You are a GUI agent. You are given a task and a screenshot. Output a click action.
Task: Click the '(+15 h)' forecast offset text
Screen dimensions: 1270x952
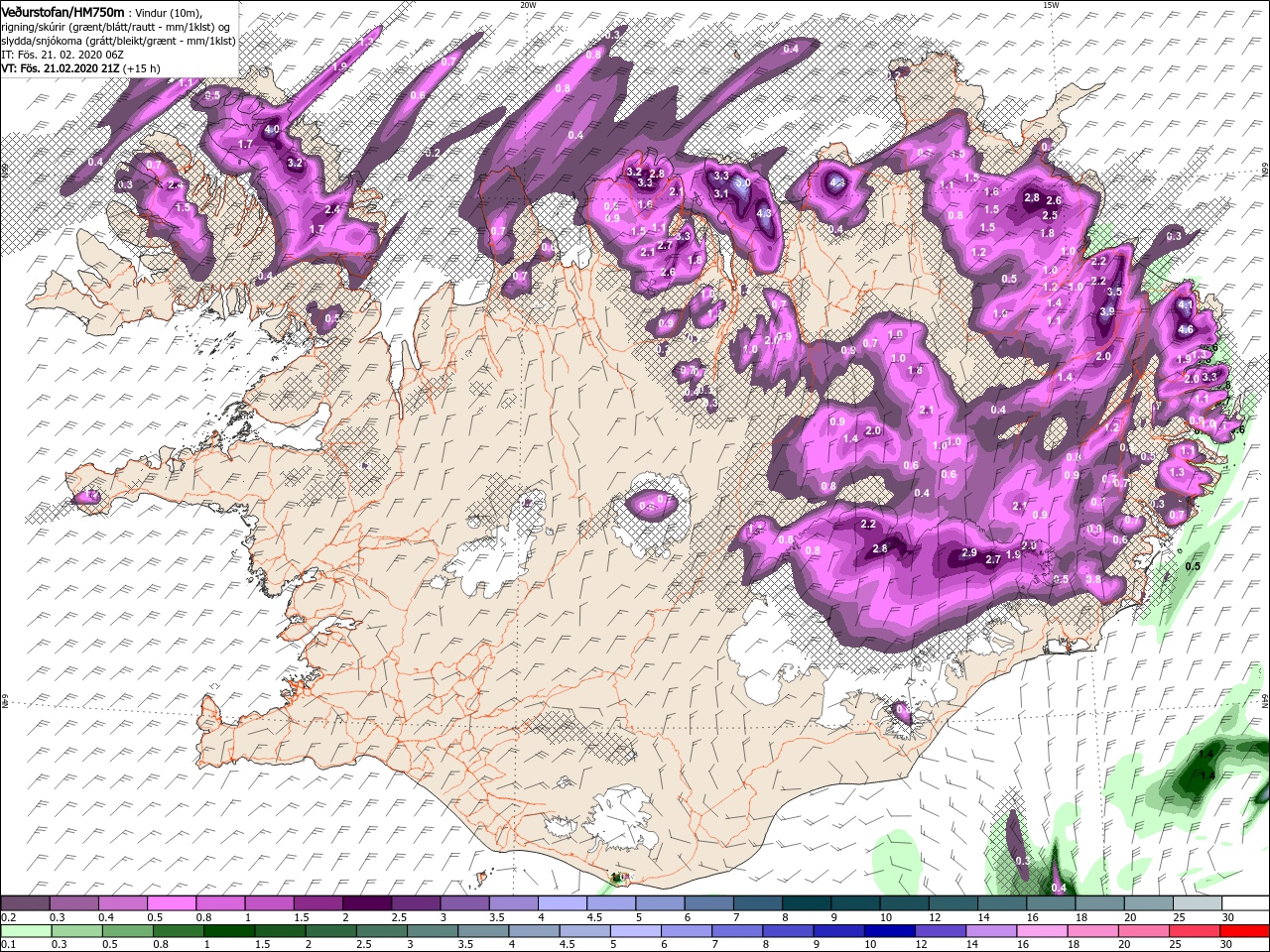coord(144,68)
